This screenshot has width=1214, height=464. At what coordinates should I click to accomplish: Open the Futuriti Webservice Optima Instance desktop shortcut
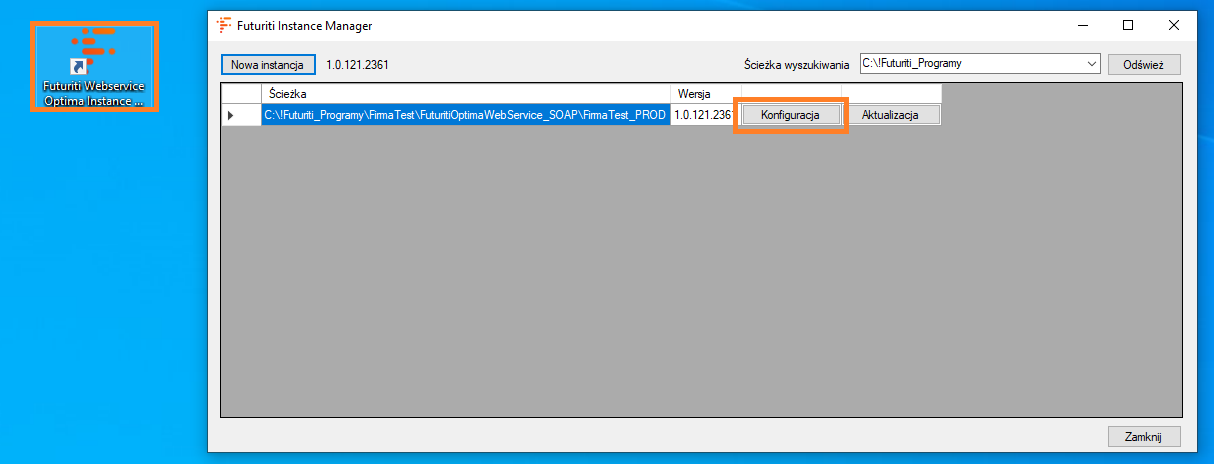click(93, 65)
